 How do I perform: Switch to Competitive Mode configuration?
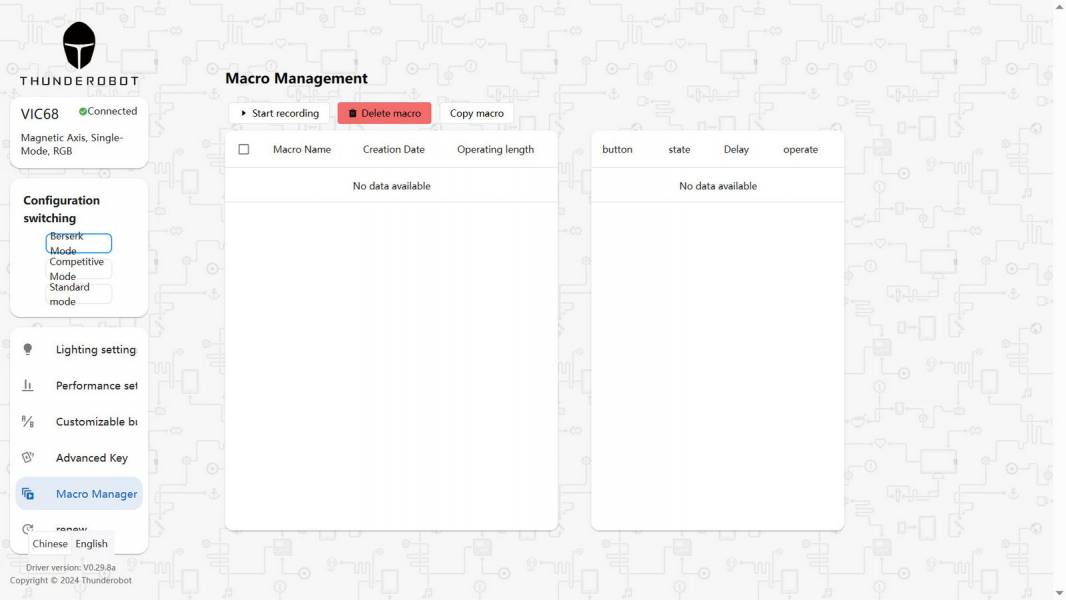tap(78, 269)
